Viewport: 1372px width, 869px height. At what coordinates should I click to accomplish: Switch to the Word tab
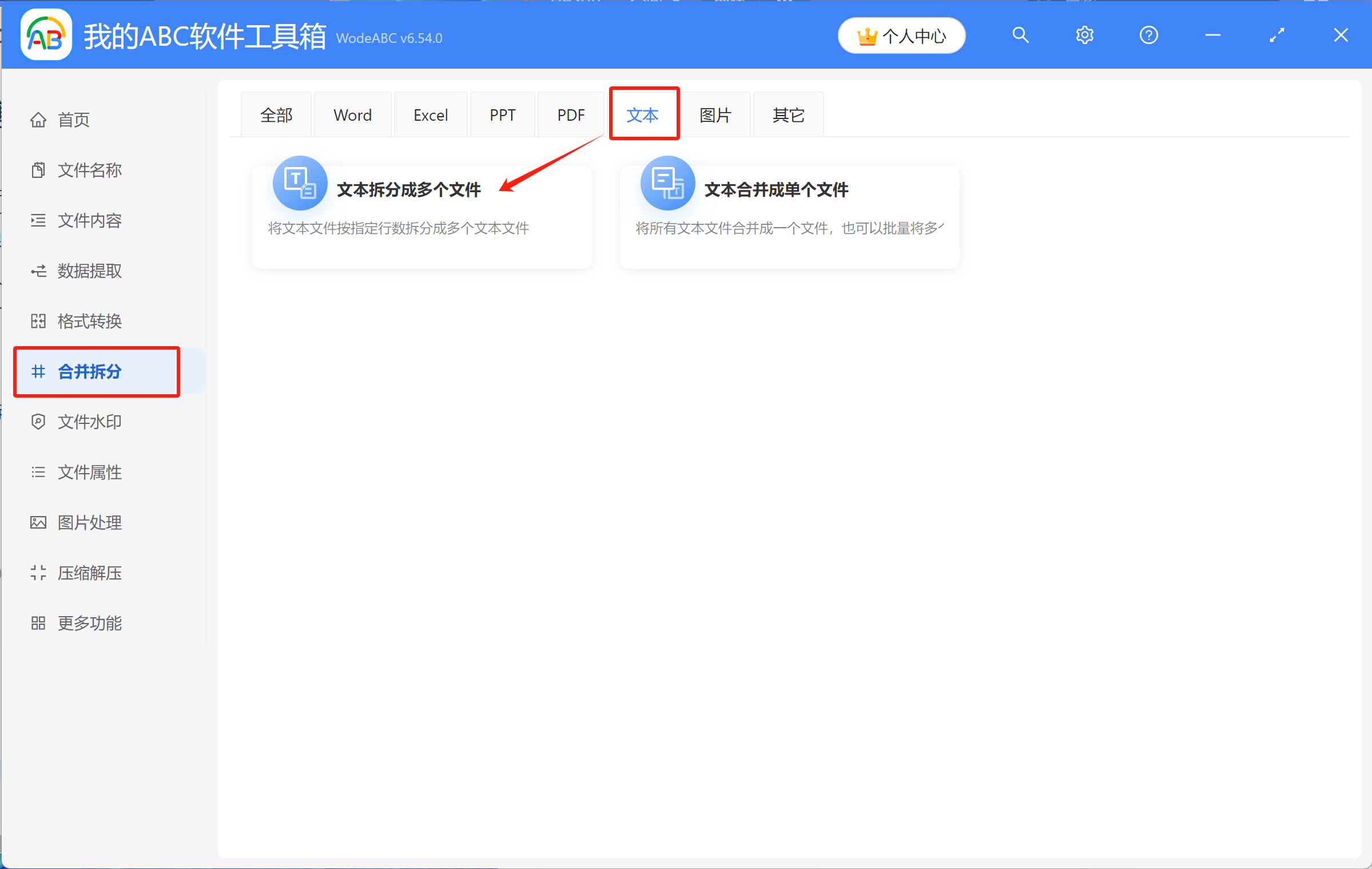point(352,114)
